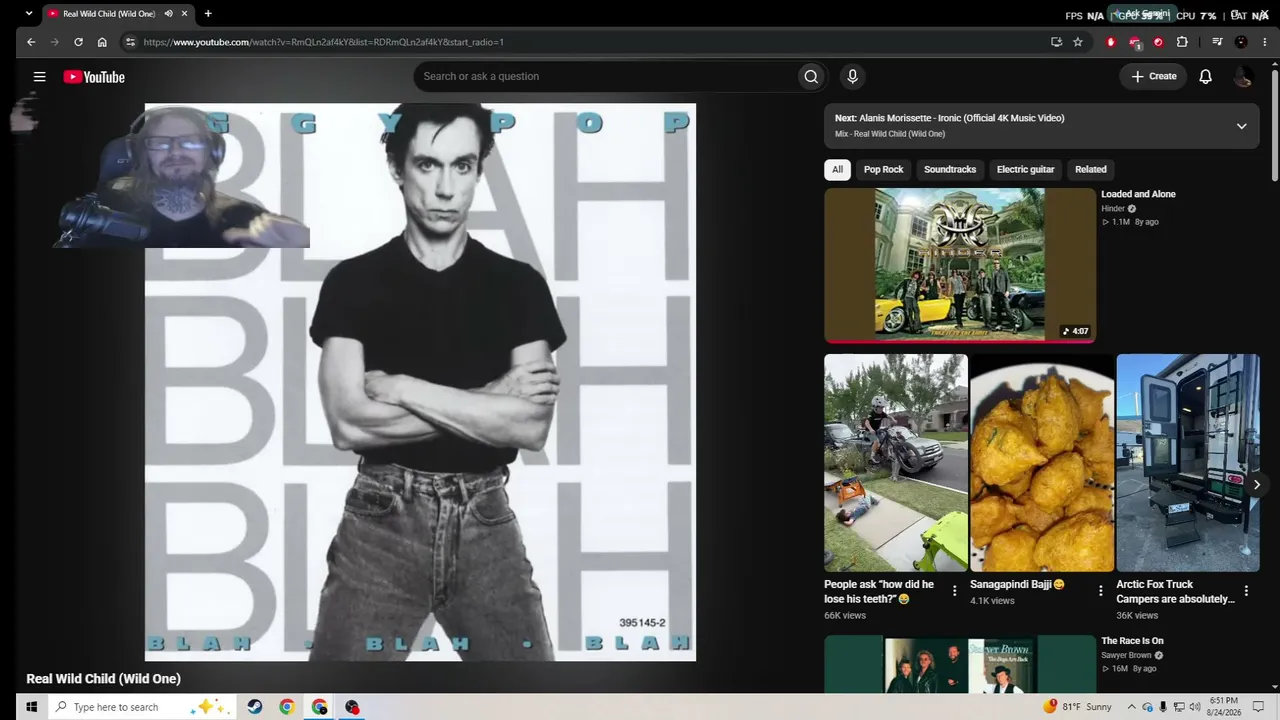The width and height of the screenshot is (1280, 720).
Task: Visit the Sawyer Brown channel
Action: click(x=1127, y=655)
